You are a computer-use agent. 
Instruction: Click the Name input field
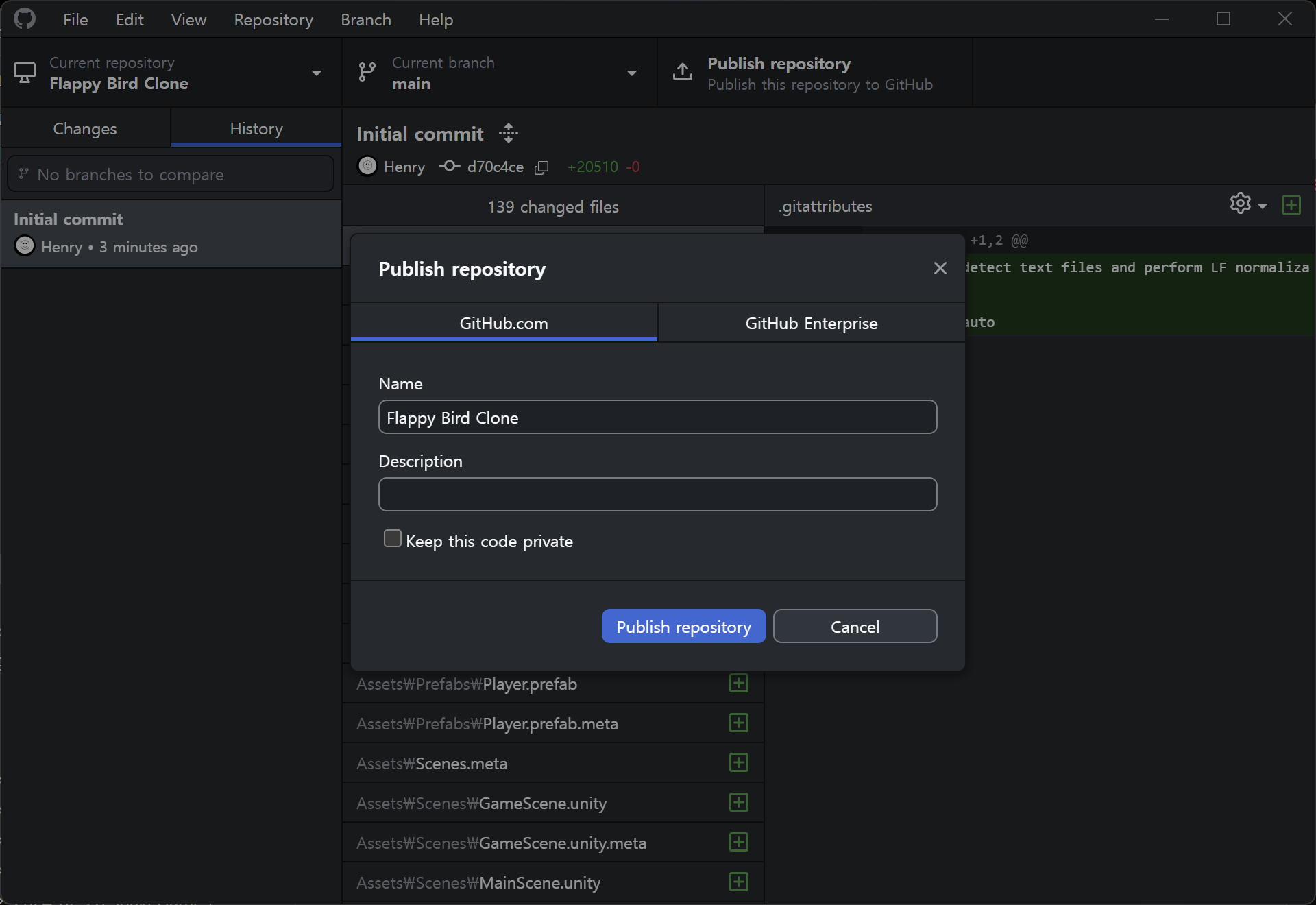point(657,417)
